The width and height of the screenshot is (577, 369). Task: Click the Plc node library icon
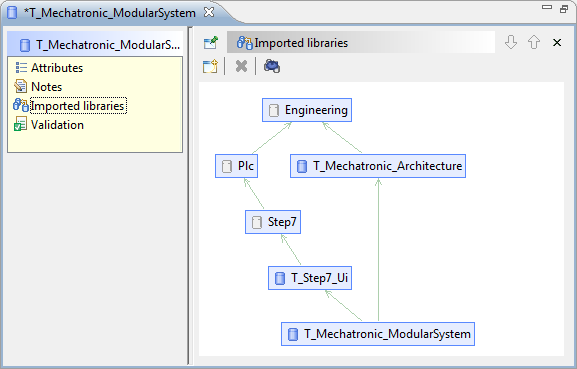tap(227, 166)
